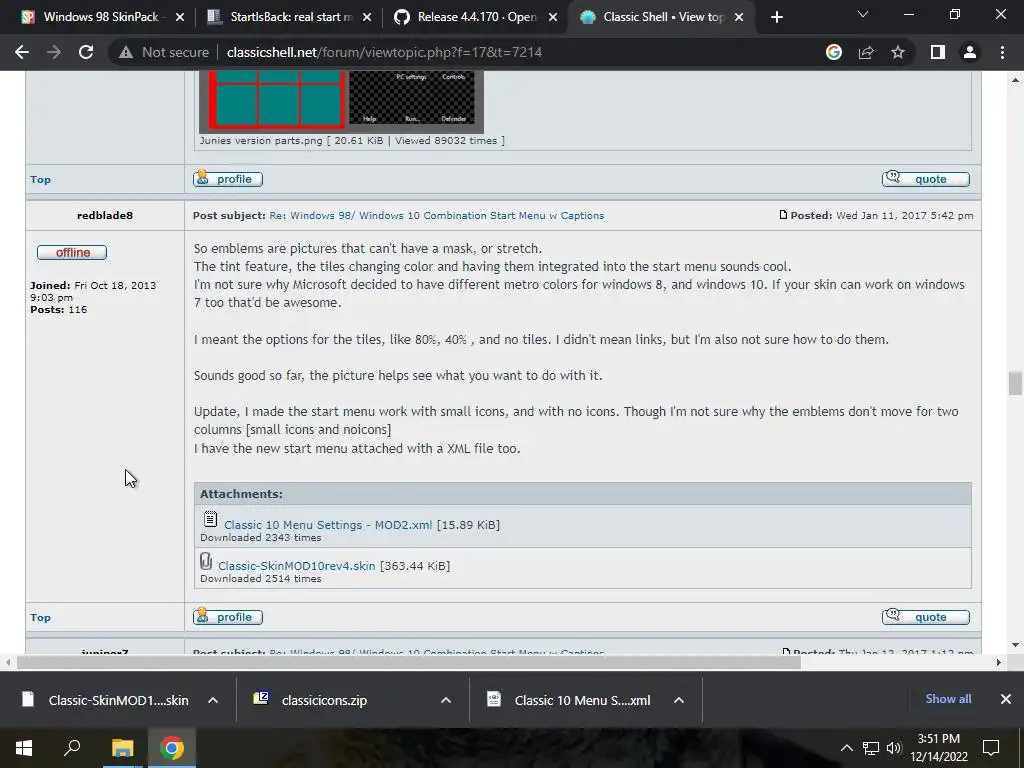Click the post icon beside Posted Jan 11
This screenshot has width=1024, height=768.
(x=783, y=215)
